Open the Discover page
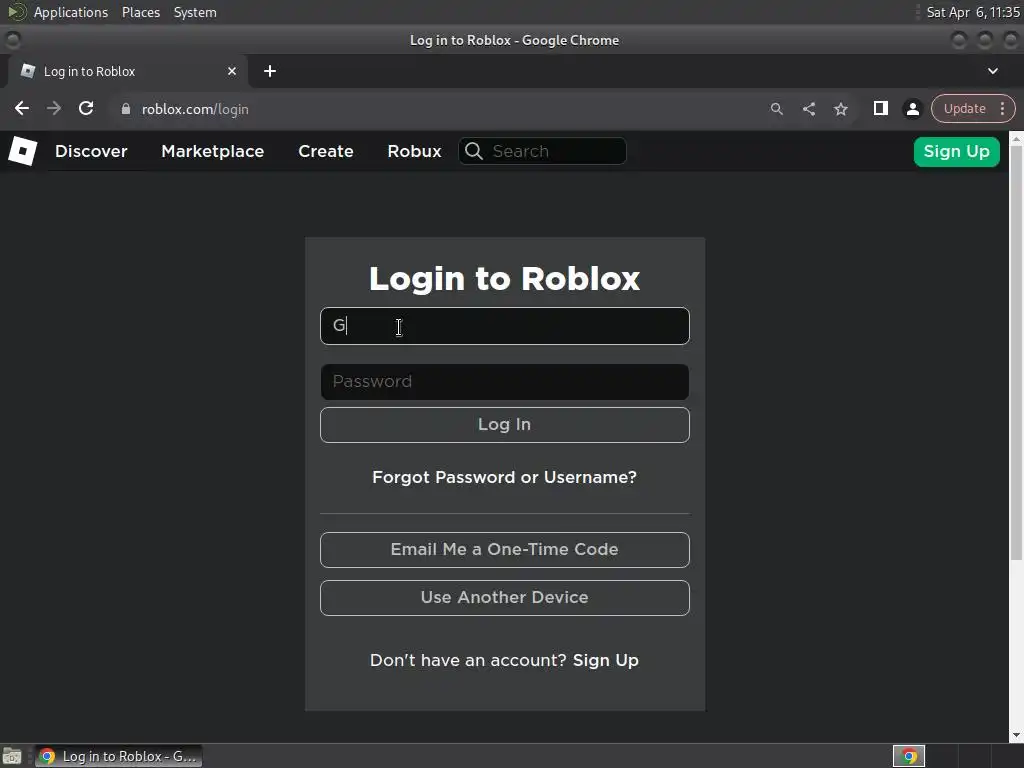The height and width of the screenshot is (768, 1024). (x=91, y=152)
